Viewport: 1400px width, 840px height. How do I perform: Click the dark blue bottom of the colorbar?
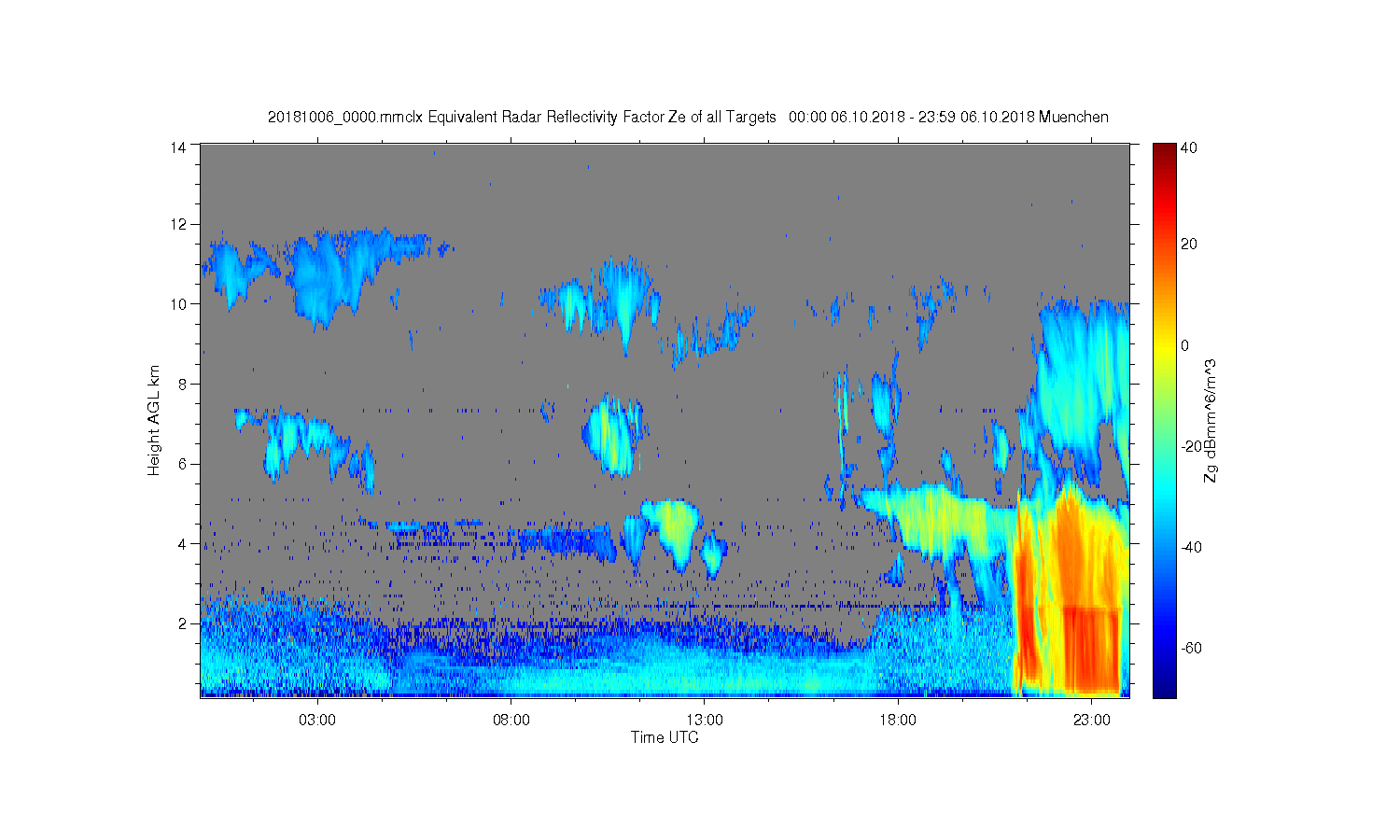click(1163, 686)
